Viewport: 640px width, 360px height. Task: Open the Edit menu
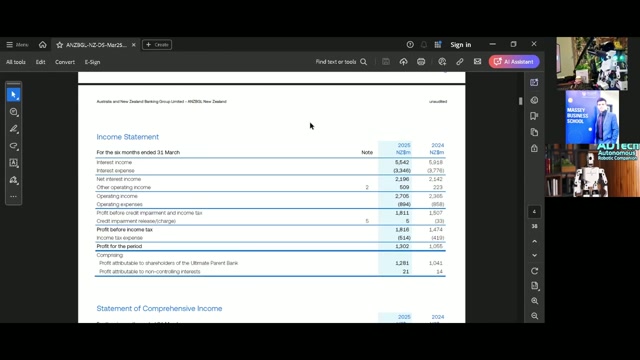(40, 62)
